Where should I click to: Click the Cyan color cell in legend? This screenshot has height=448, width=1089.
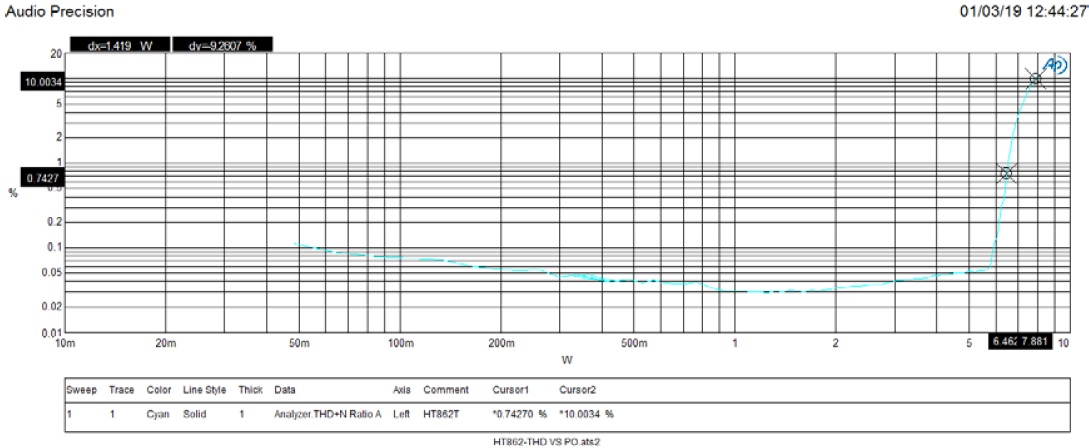coord(160,413)
